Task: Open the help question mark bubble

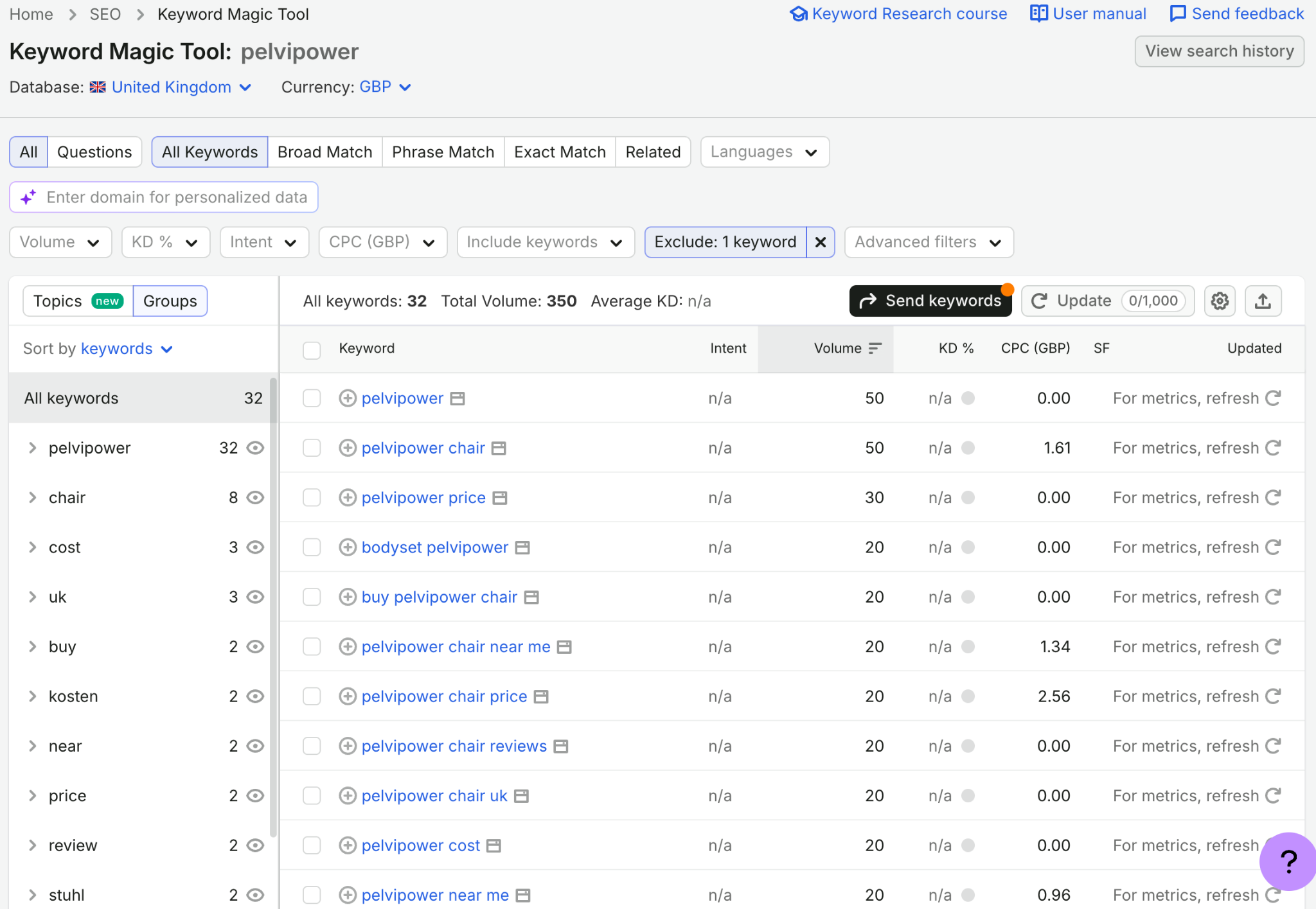Action: pos(1288,861)
